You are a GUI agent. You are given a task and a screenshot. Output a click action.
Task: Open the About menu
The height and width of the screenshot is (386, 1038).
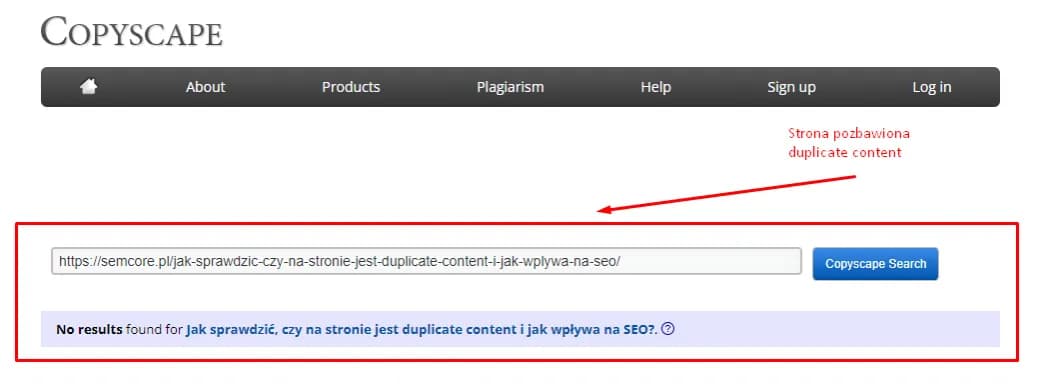pyautogui.click(x=205, y=87)
